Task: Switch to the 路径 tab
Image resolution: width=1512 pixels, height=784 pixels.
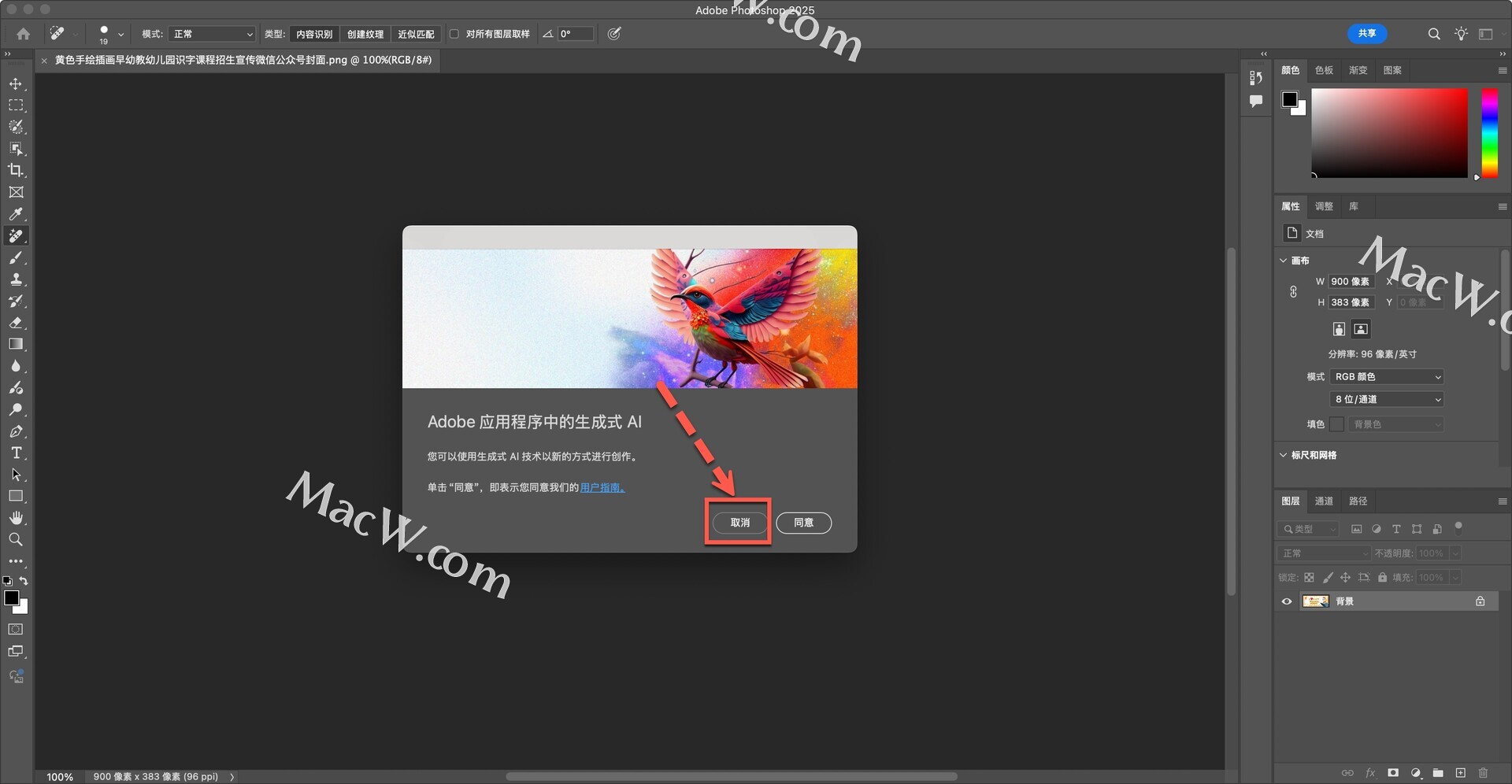Action: (1358, 501)
